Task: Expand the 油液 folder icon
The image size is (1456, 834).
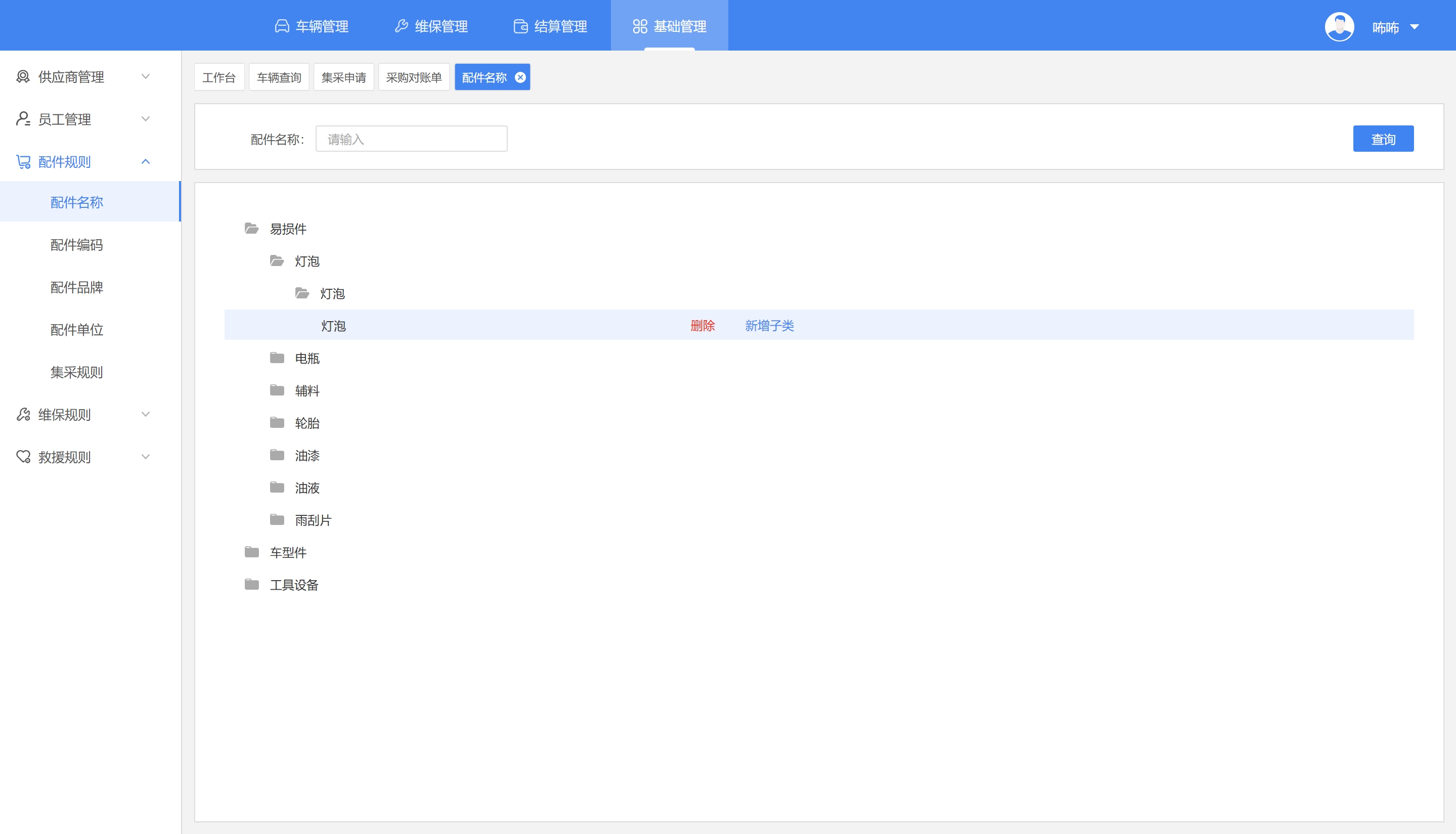Action: pos(277,488)
